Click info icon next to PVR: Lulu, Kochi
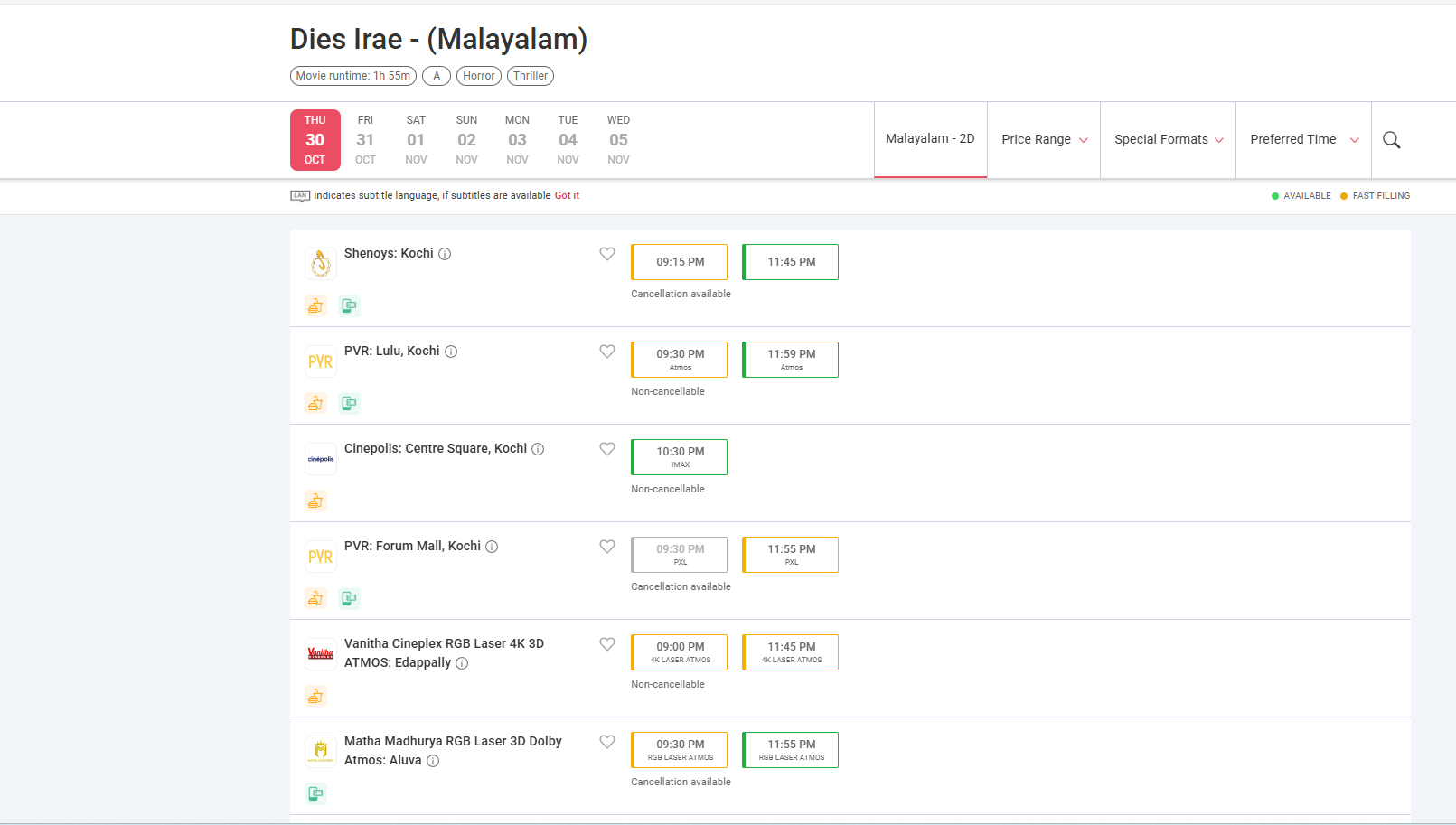 (x=451, y=352)
